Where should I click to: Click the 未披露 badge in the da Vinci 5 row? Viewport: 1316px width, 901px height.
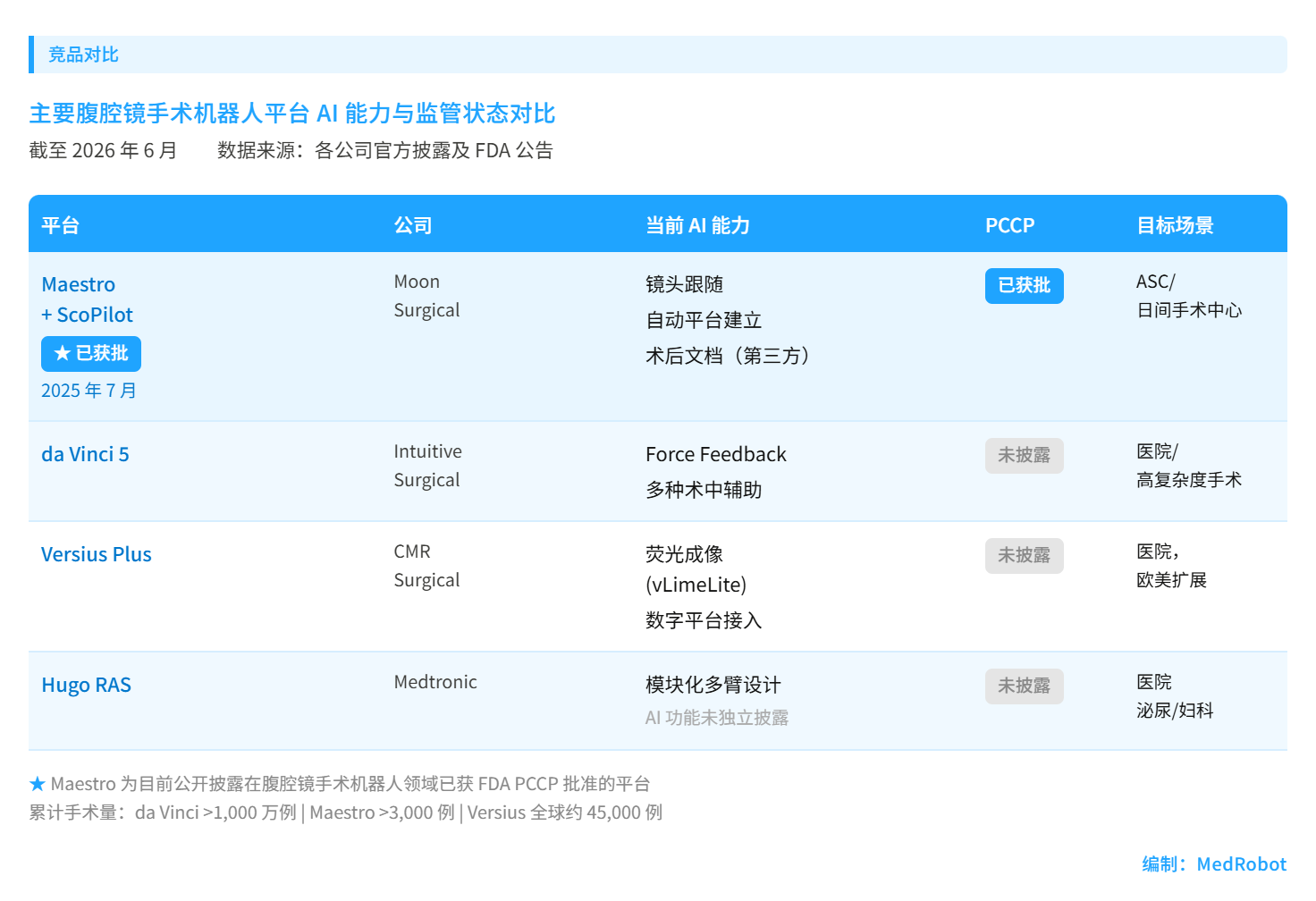tap(1025, 456)
